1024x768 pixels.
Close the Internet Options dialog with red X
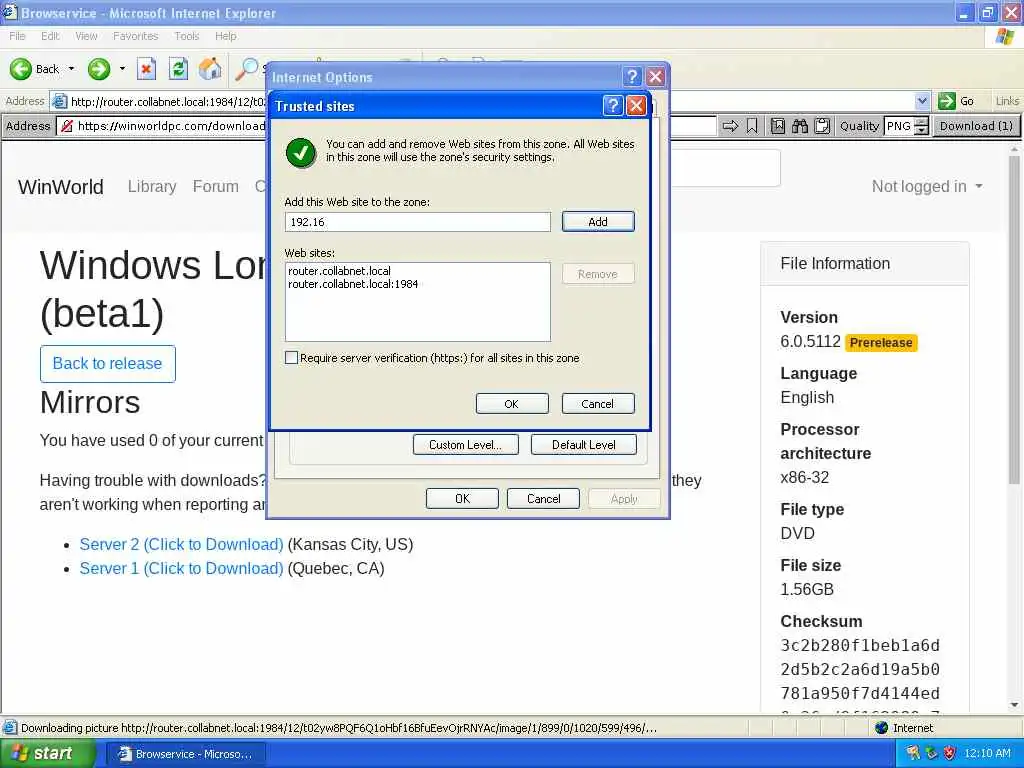point(656,77)
